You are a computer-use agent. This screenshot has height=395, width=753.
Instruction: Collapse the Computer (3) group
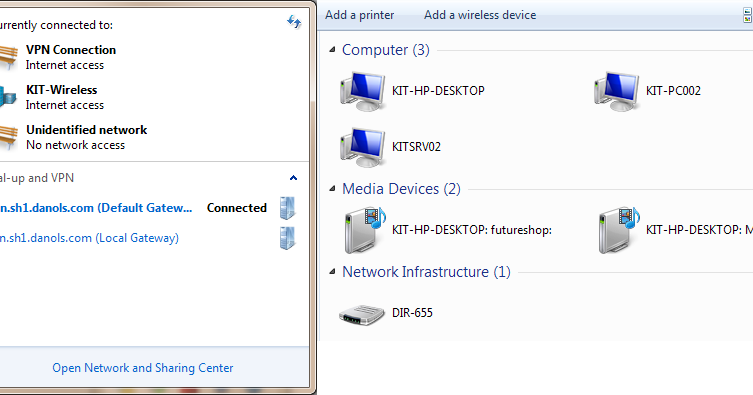332,49
